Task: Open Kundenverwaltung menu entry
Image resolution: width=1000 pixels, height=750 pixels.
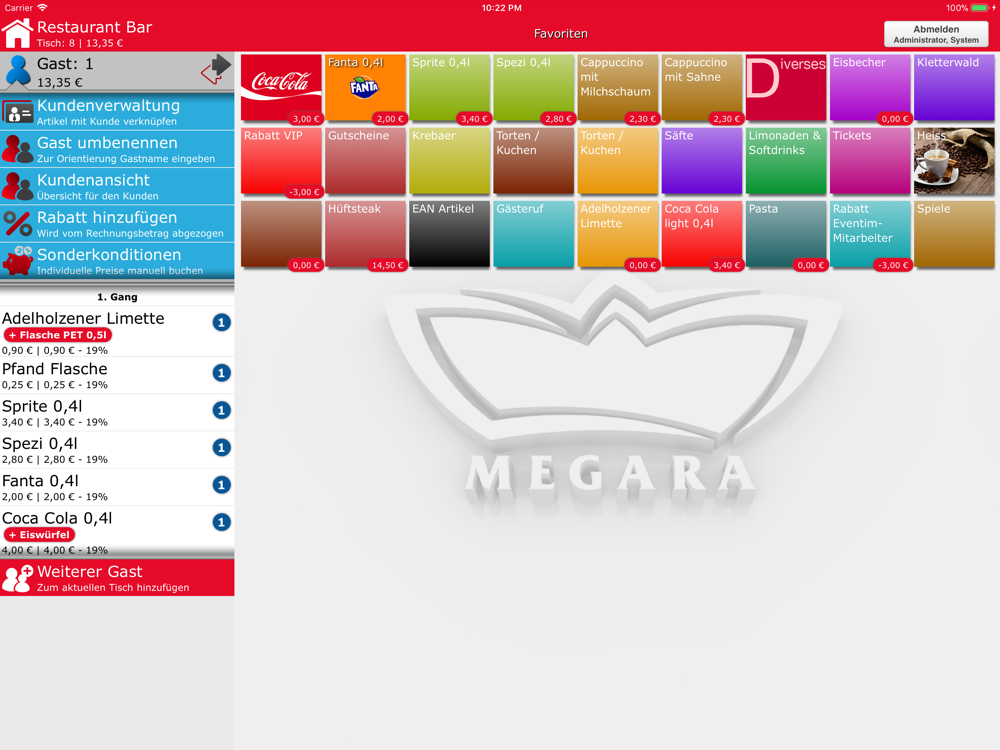Action: pyautogui.click(x=117, y=112)
